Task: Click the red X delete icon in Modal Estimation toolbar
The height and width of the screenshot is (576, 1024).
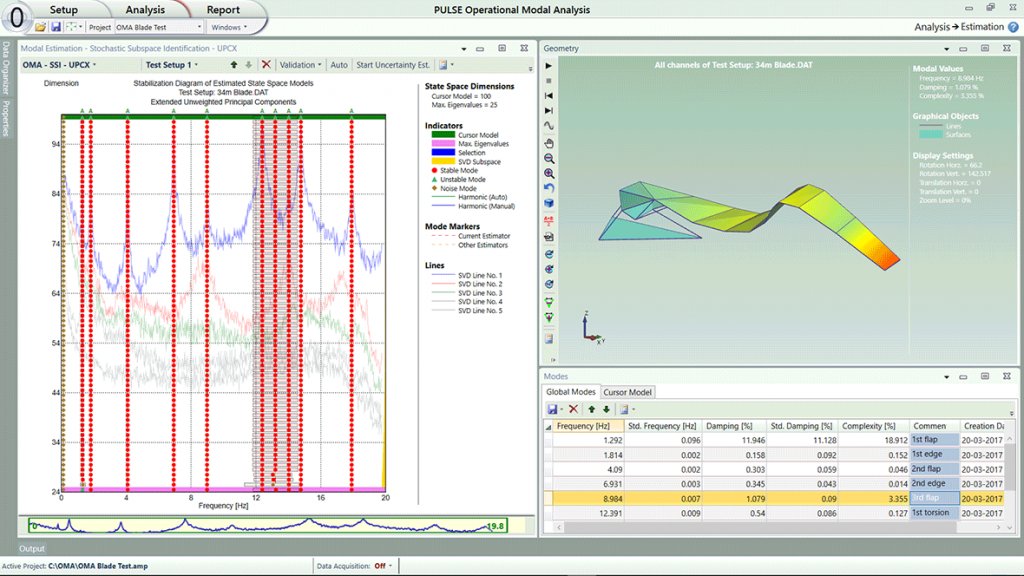Action: click(x=266, y=65)
